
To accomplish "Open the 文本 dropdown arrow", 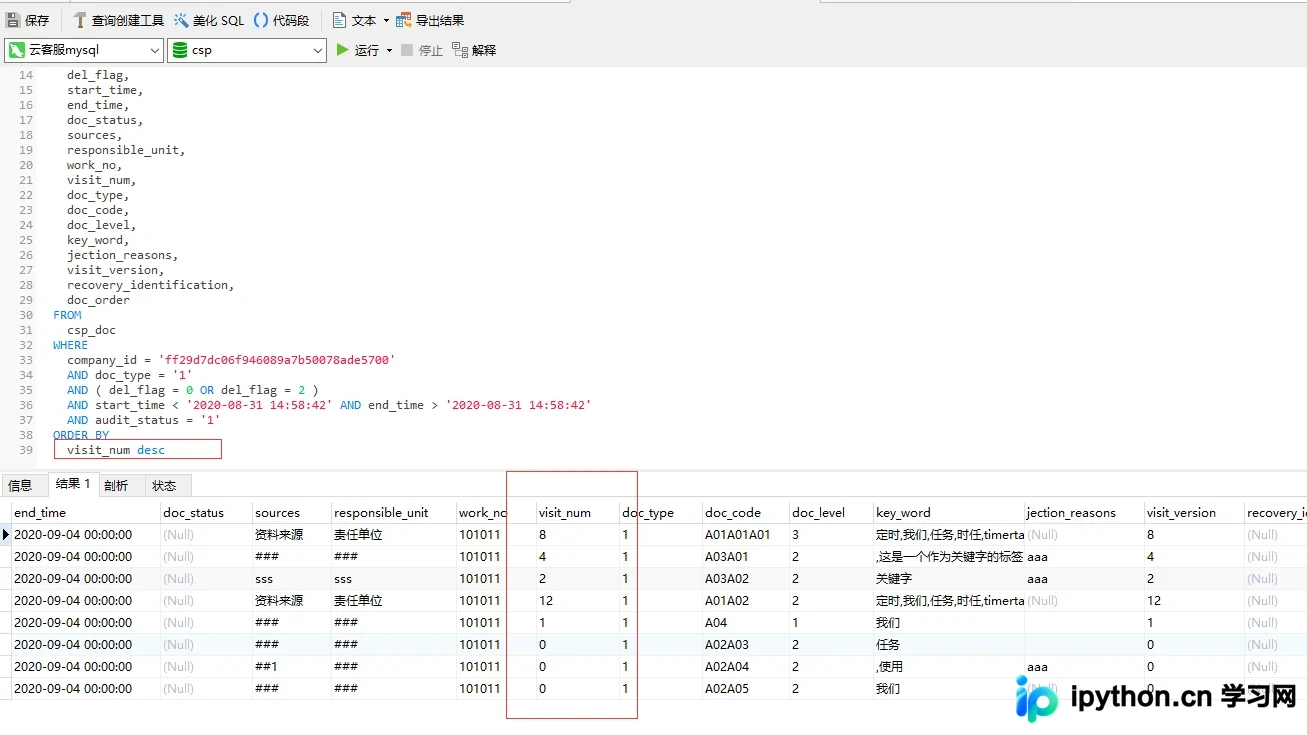I will pyautogui.click(x=386, y=20).
